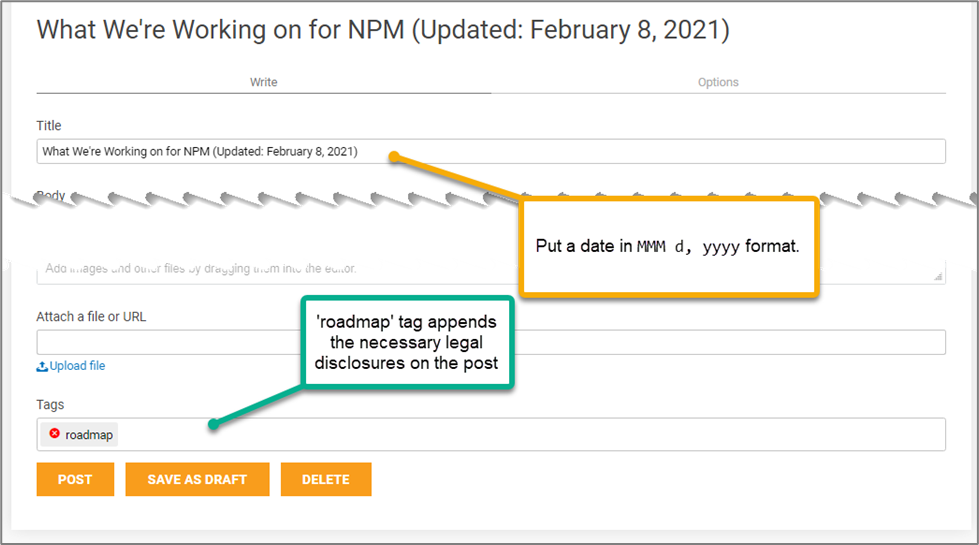Open the Options tab

pyautogui.click(x=718, y=82)
